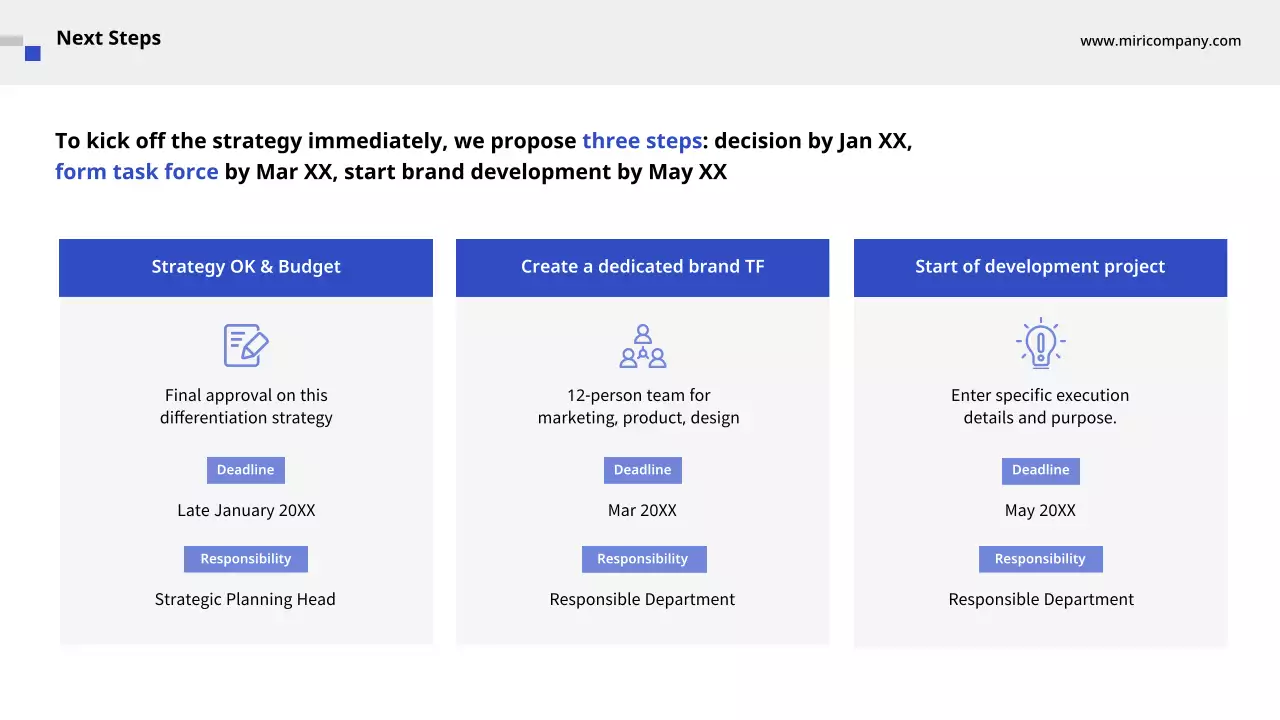Click the 'Next Steps' slide title
The image size is (1280, 720).
click(108, 38)
